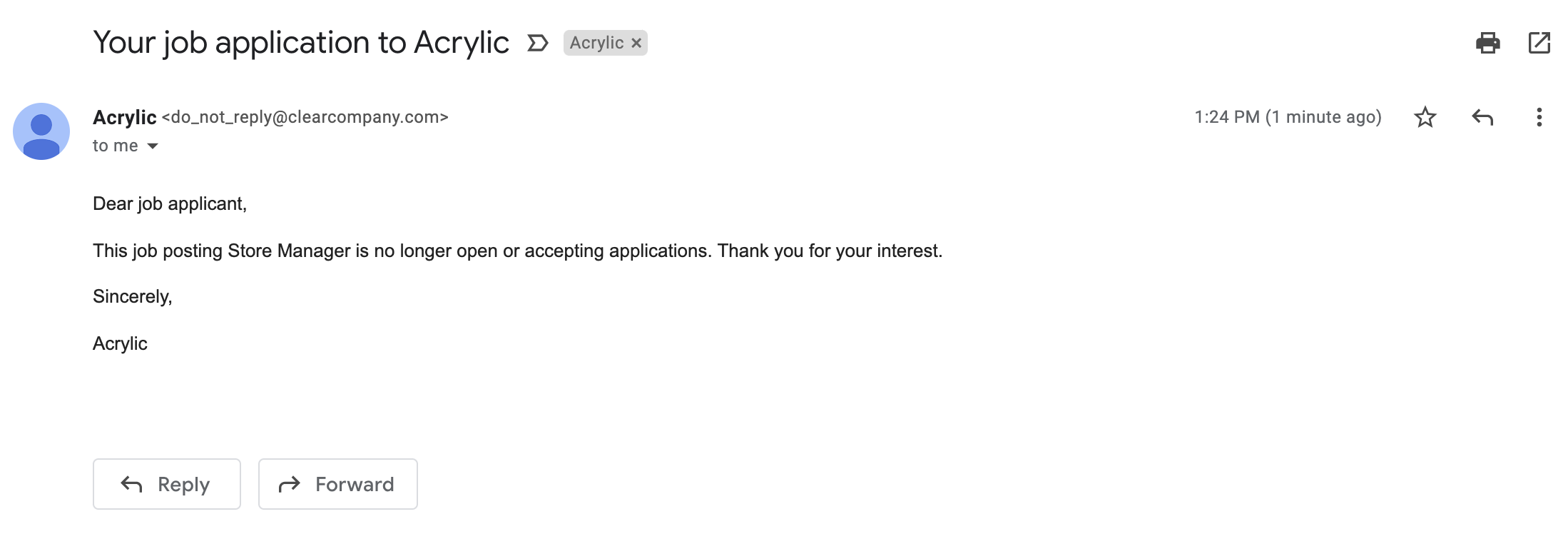Click the sender's profile avatar
Image resolution: width=1568 pixels, height=544 pixels.
click(41, 131)
